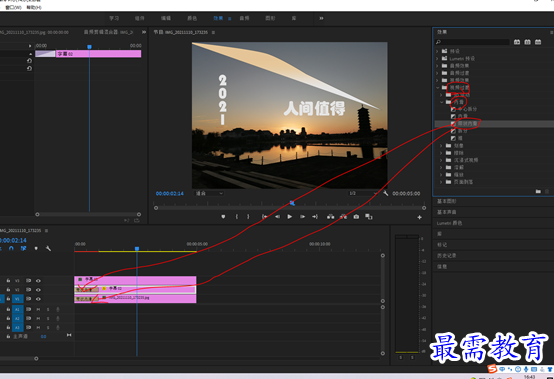Viewport: 554px width, 379px height.
Task: Click the timeline wrench display settings
Action: 48,249
